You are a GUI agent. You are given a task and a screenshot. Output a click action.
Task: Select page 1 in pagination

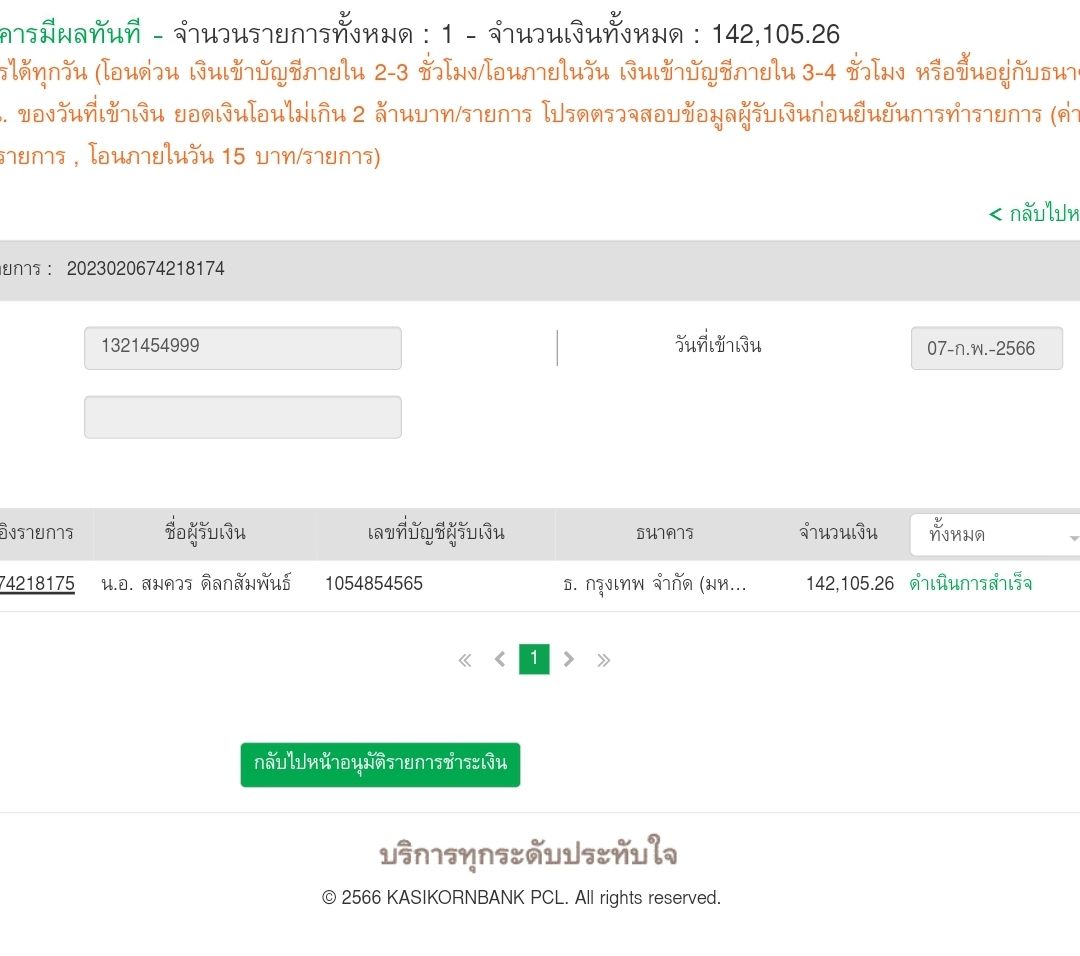[534, 659]
